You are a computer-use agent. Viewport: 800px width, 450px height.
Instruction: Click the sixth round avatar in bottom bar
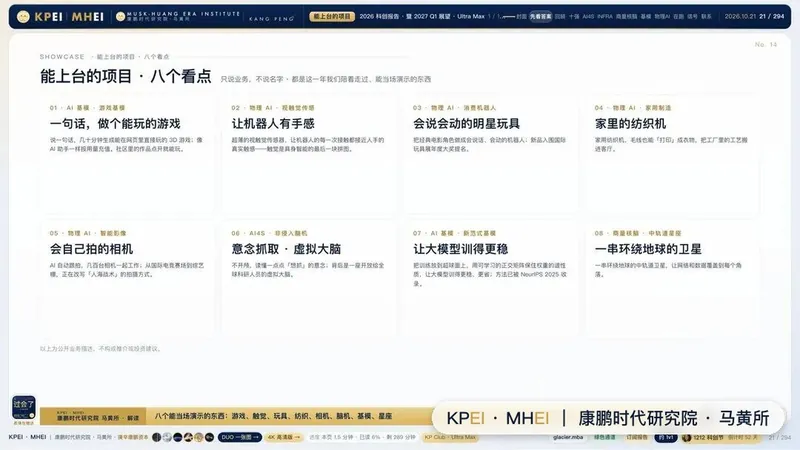tap(209, 437)
